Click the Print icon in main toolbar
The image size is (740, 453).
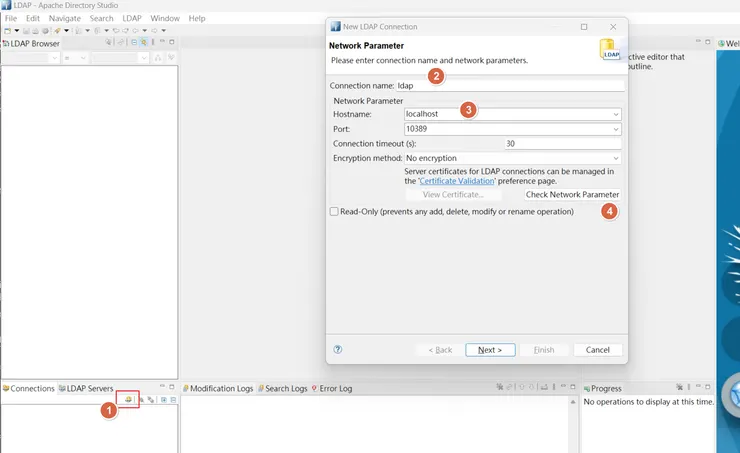point(45,31)
